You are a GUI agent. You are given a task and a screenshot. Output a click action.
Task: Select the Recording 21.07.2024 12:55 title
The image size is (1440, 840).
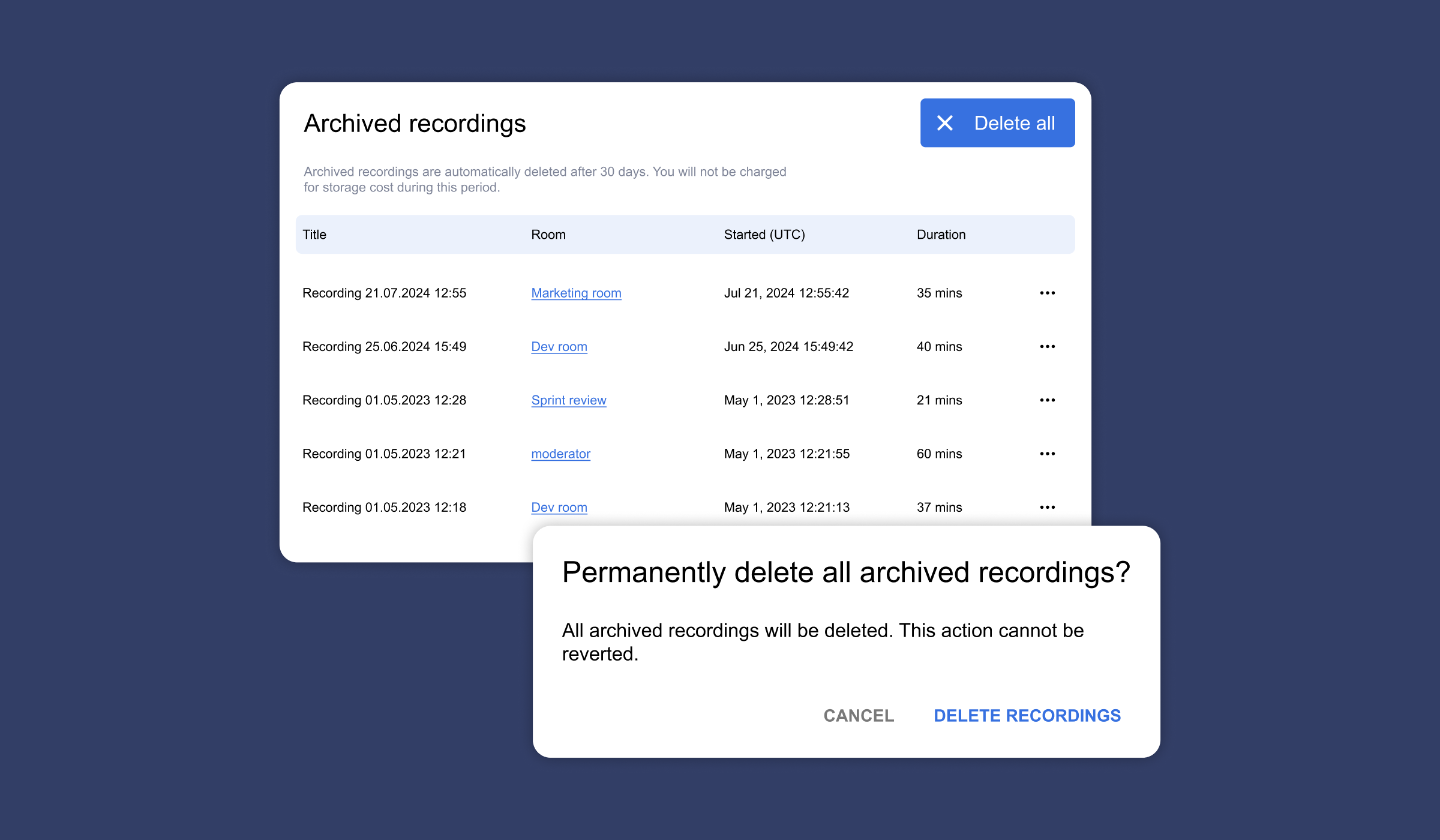pyautogui.click(x=384, y=293)
